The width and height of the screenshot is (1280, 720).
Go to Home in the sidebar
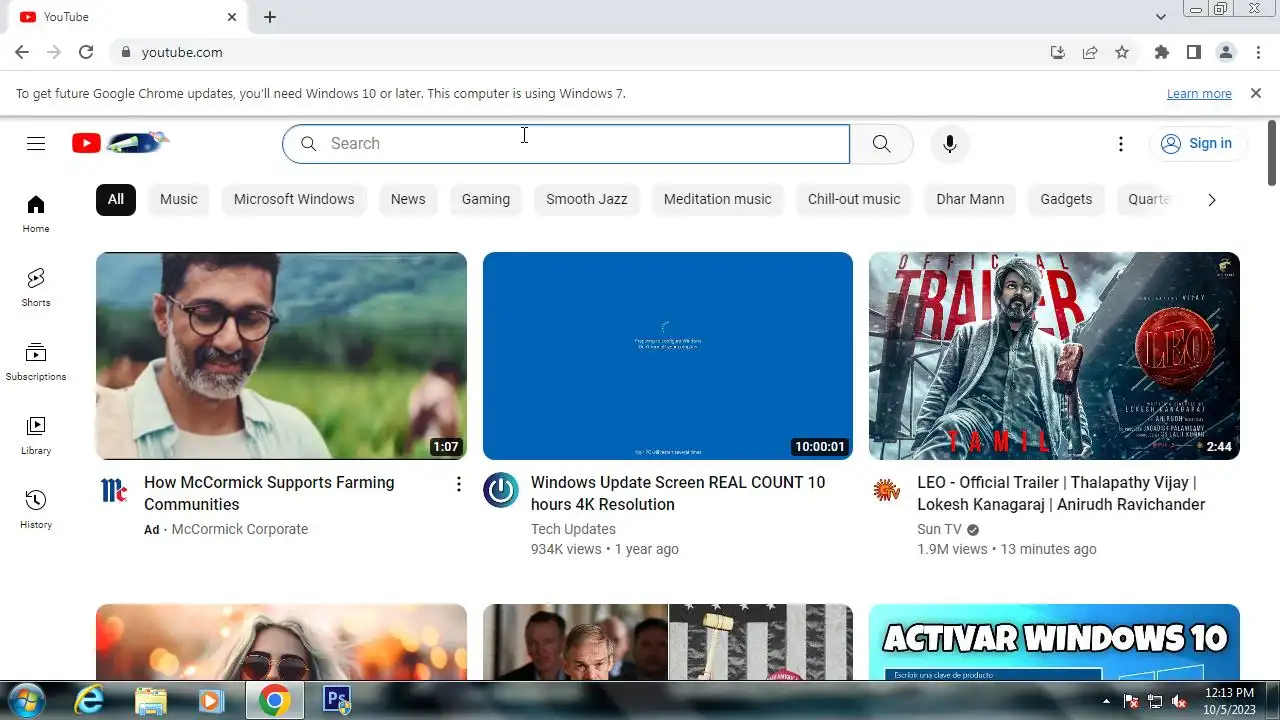click(x=36, y=214)
